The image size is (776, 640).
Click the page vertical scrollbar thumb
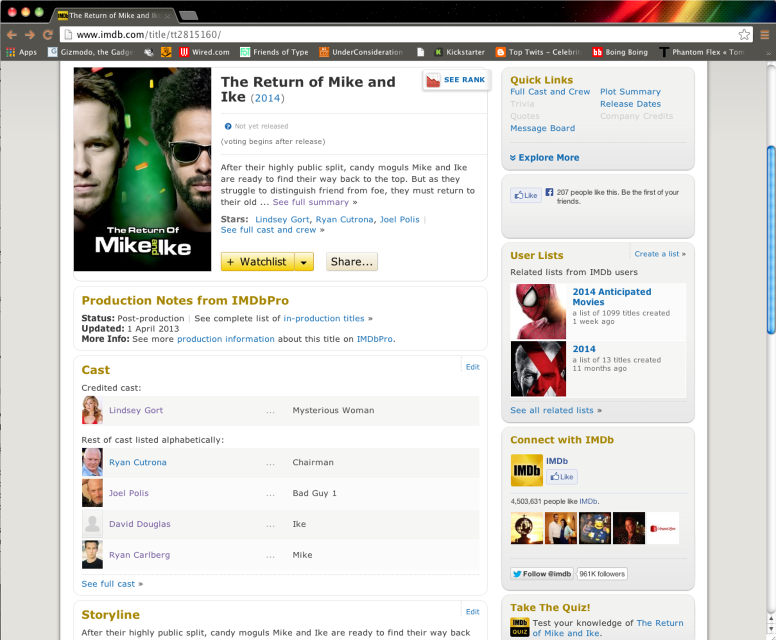click(x=771, y=240)
